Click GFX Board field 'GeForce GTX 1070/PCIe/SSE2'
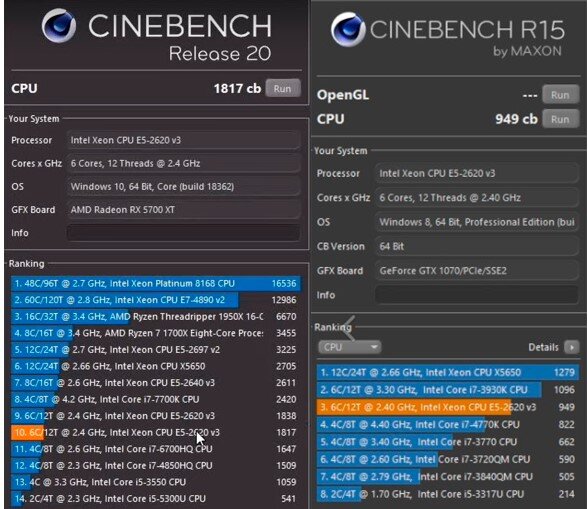588x509 pixels. [477, 271]
